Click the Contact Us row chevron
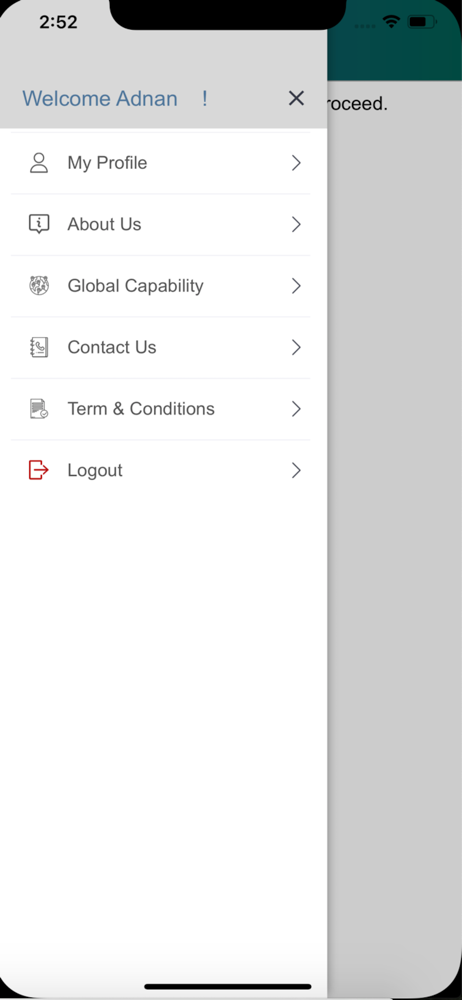462x1000 pixels. click(x=296, y=348)
